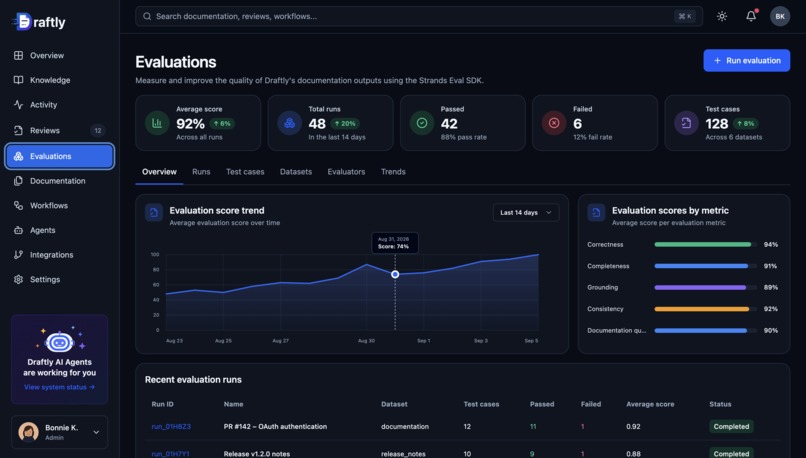Click the 20% total runs change badge
806x458 pixels.
click(x=345, y=124)
